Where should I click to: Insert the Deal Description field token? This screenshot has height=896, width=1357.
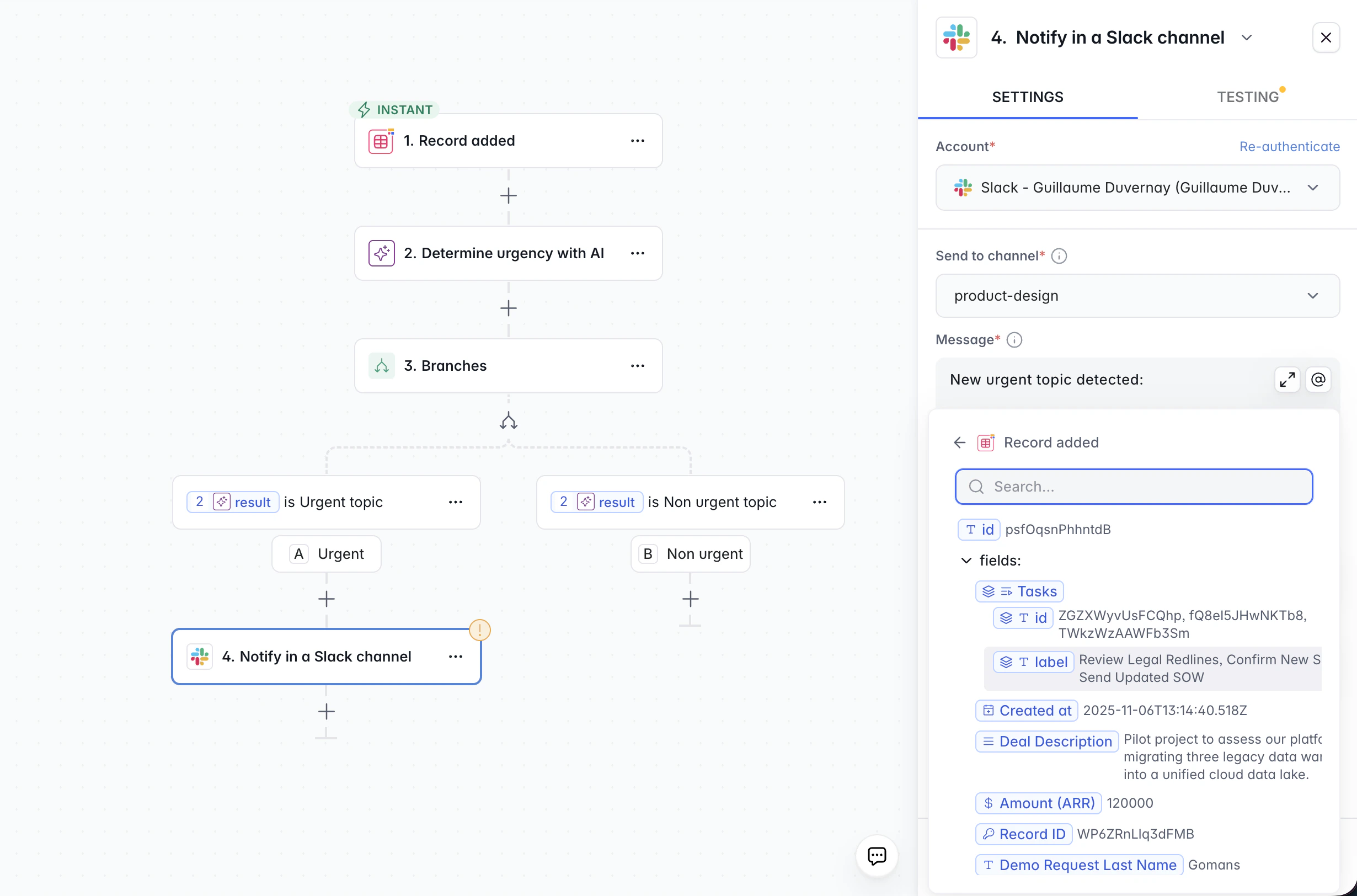click(1047, 741)
